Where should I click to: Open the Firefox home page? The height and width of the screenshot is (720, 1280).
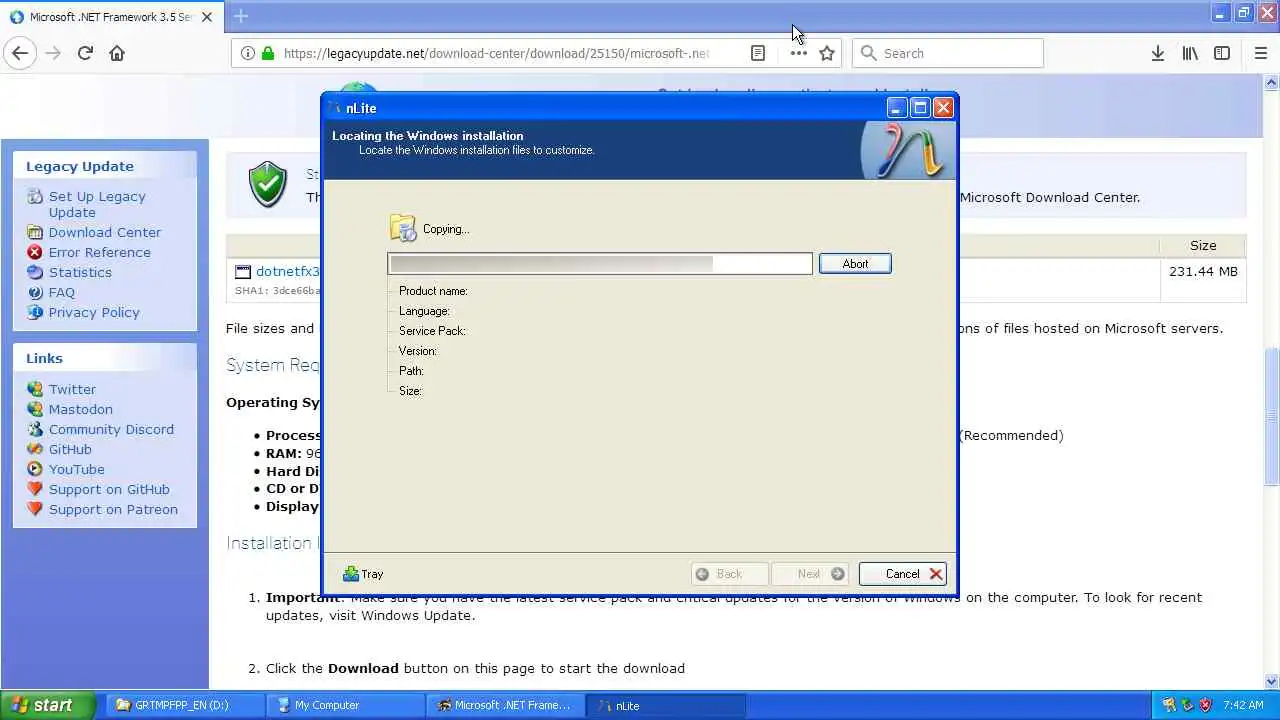click(117, 53)
